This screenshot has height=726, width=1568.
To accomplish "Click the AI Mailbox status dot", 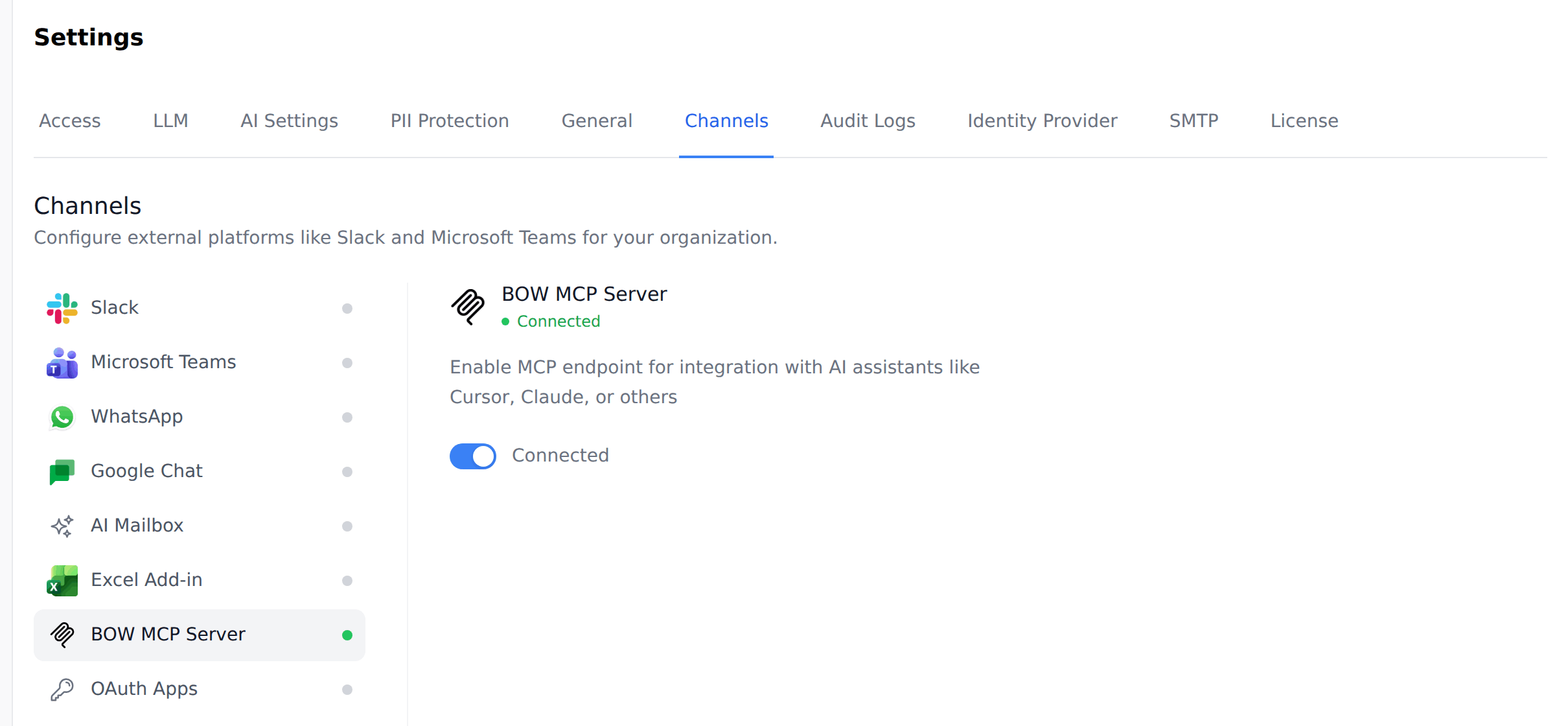I will 347,526.
